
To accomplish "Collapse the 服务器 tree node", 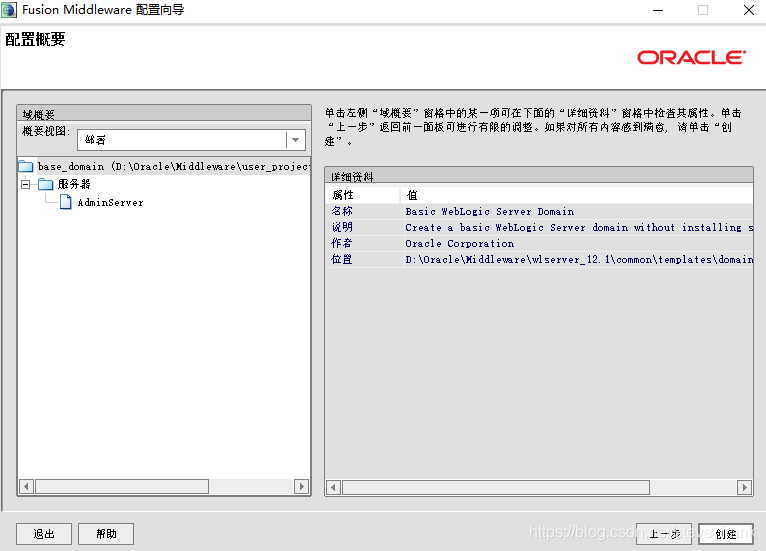I will [25, 184].
